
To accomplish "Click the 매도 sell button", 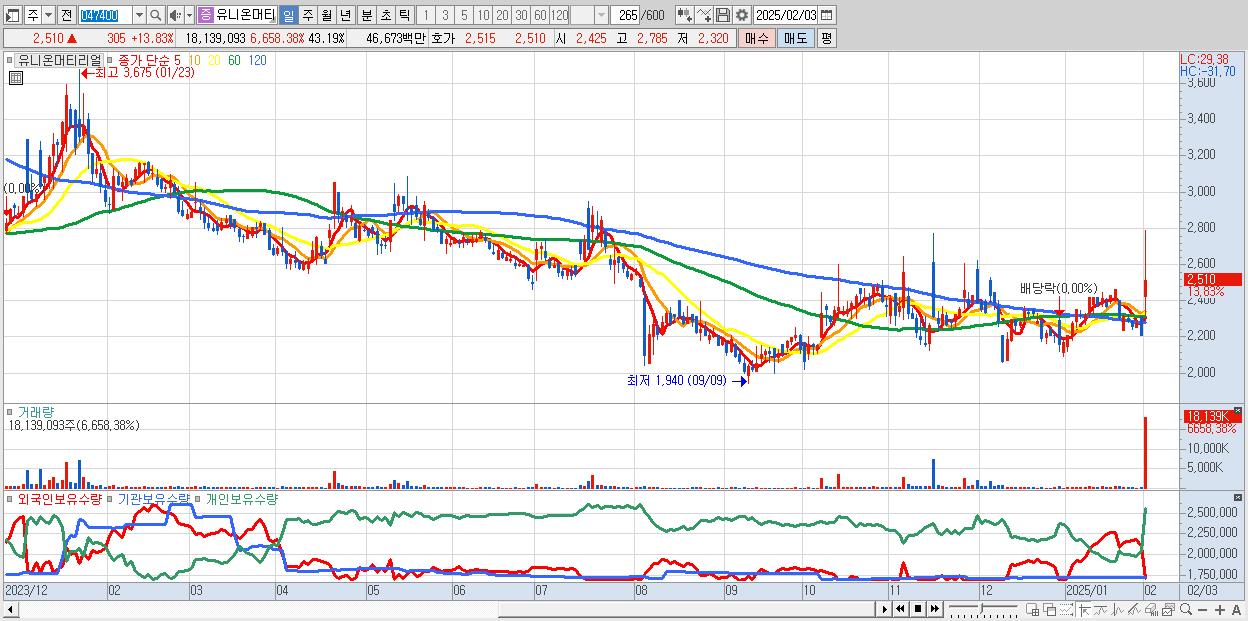I will tap(795, 38).
